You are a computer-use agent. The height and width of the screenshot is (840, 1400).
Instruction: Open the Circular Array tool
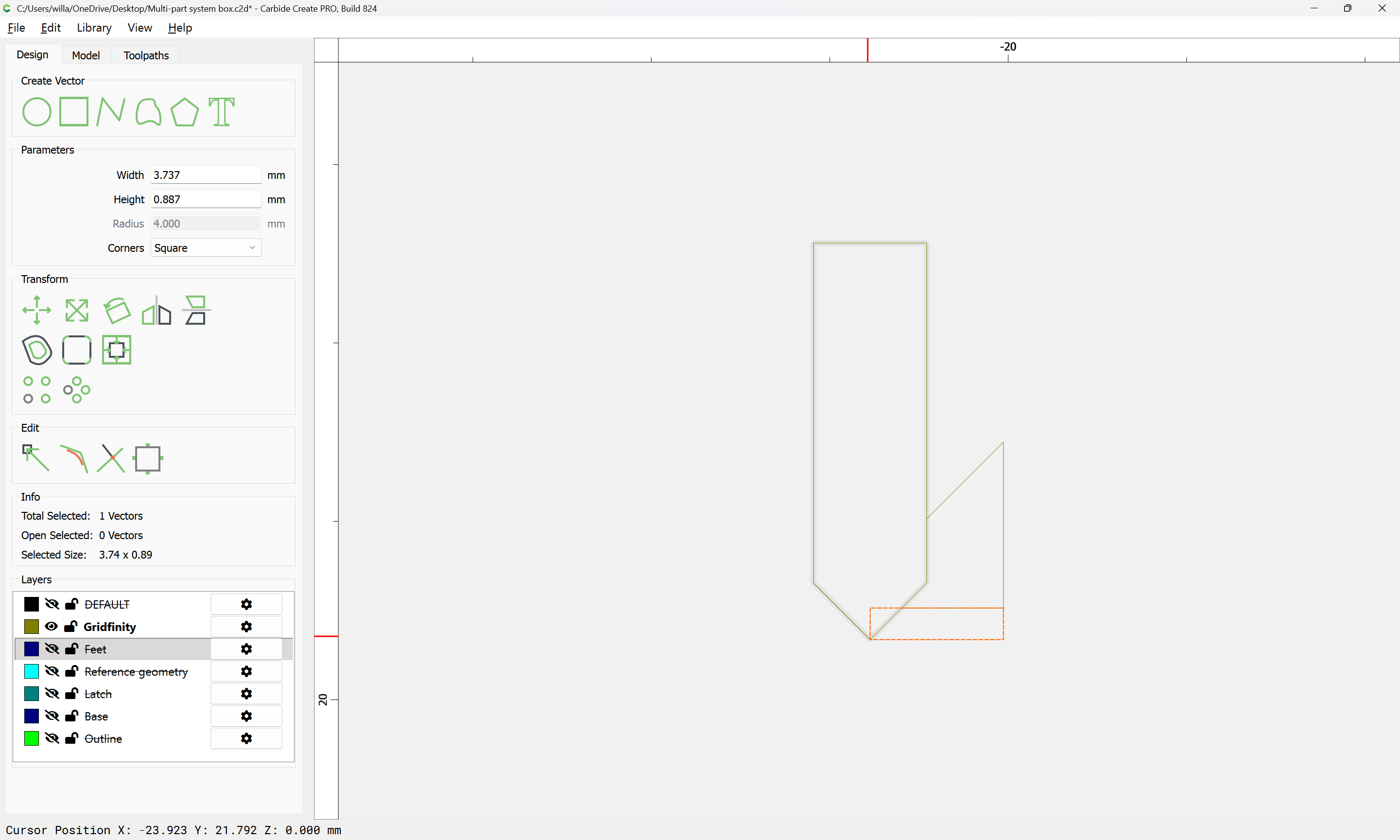(x=77, y=389)
